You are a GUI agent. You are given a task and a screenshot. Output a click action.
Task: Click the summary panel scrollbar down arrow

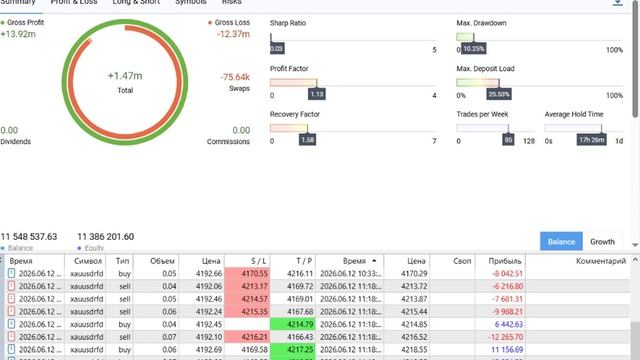(635, 245)
